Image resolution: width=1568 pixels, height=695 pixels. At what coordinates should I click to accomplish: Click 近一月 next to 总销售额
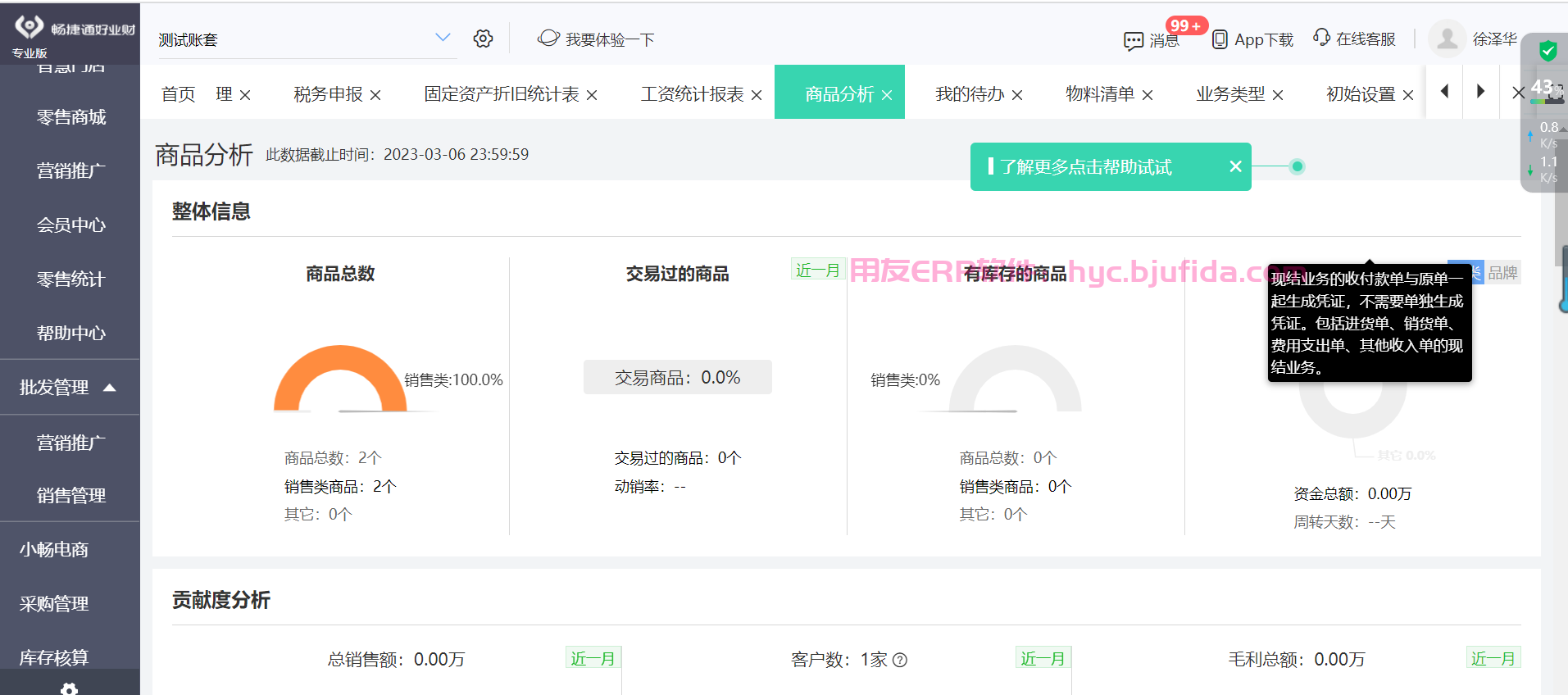[593, 658]
